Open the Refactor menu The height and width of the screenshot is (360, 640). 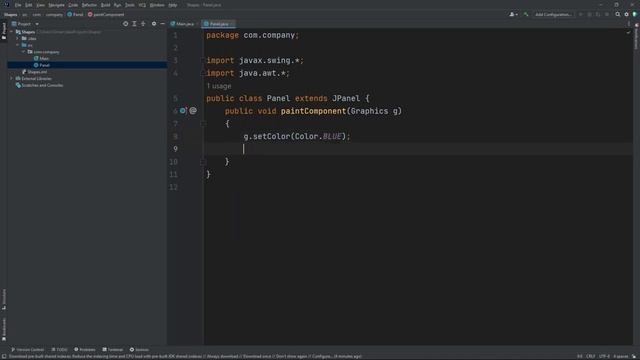pos(89,5)
